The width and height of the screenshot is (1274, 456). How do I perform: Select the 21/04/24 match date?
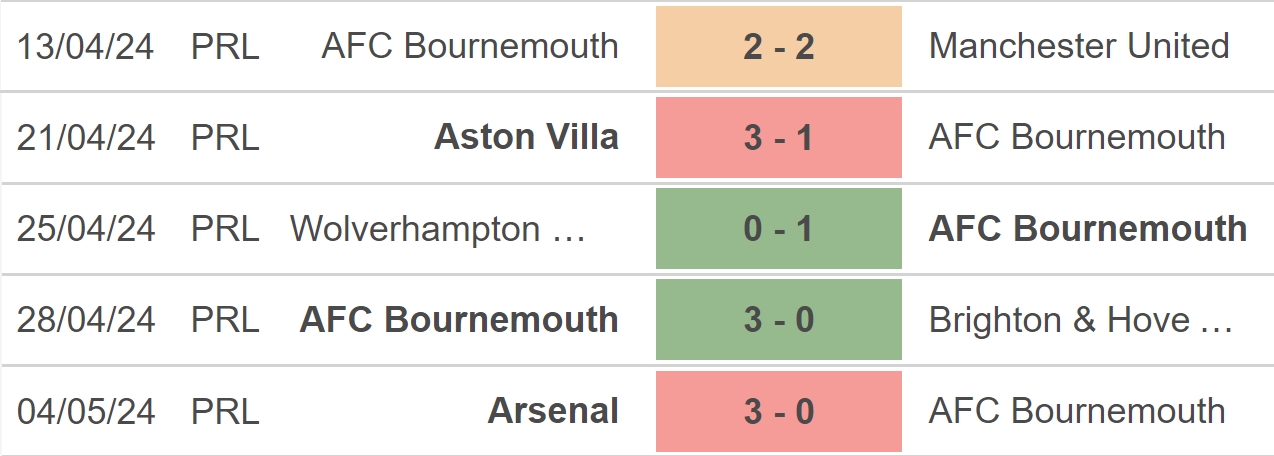pyautogui.click(x=86, y=137)
